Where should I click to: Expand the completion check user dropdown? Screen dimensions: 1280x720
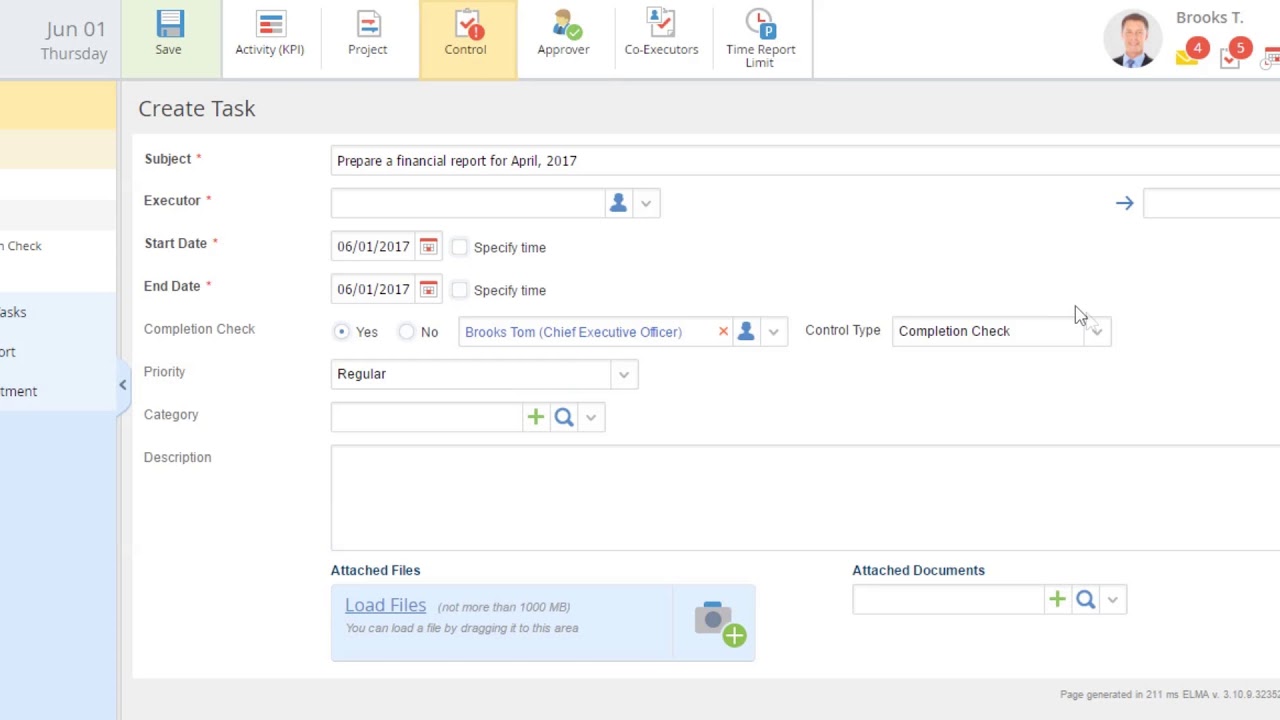(773, 331)
